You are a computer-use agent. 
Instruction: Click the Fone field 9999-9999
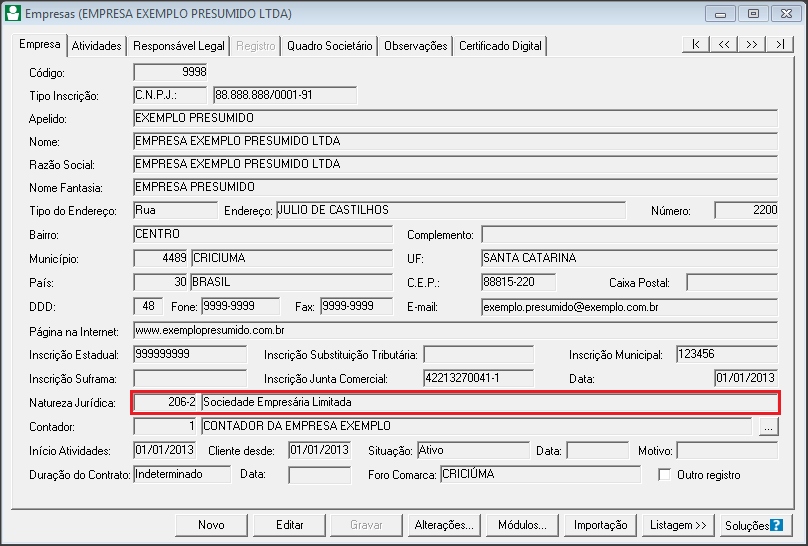click(241, 306)
